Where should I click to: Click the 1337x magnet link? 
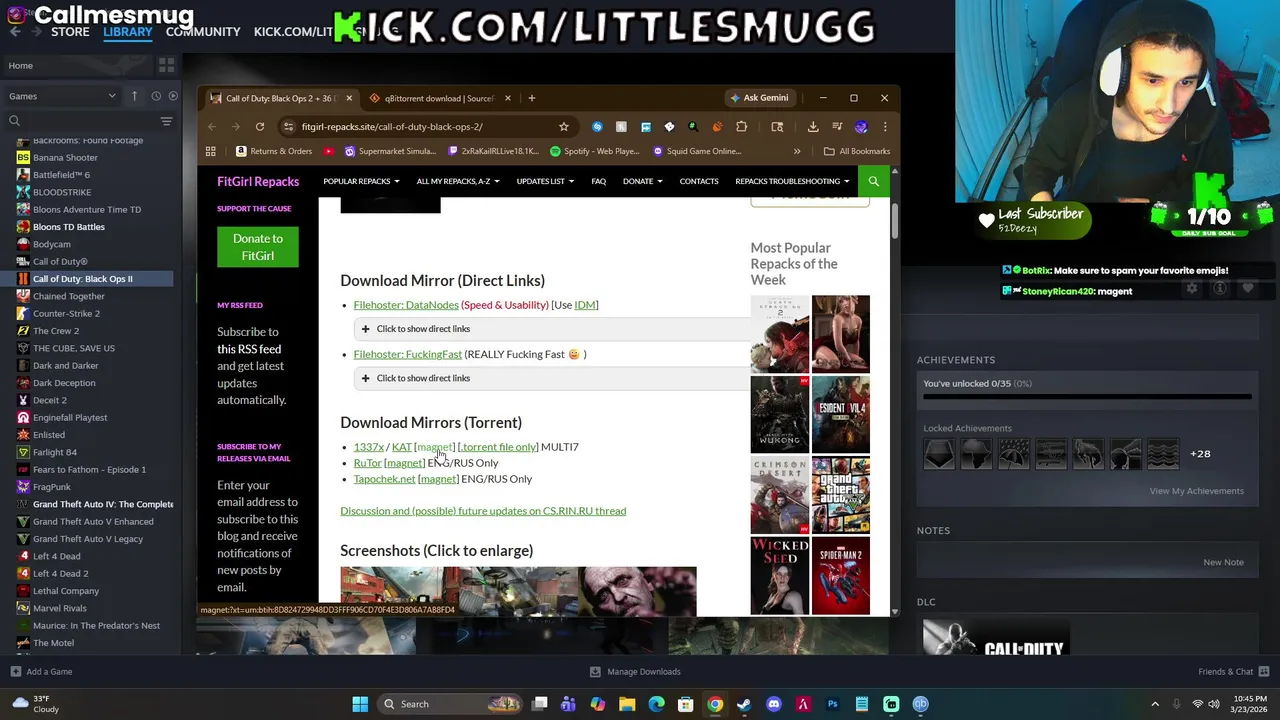[435, 447]
